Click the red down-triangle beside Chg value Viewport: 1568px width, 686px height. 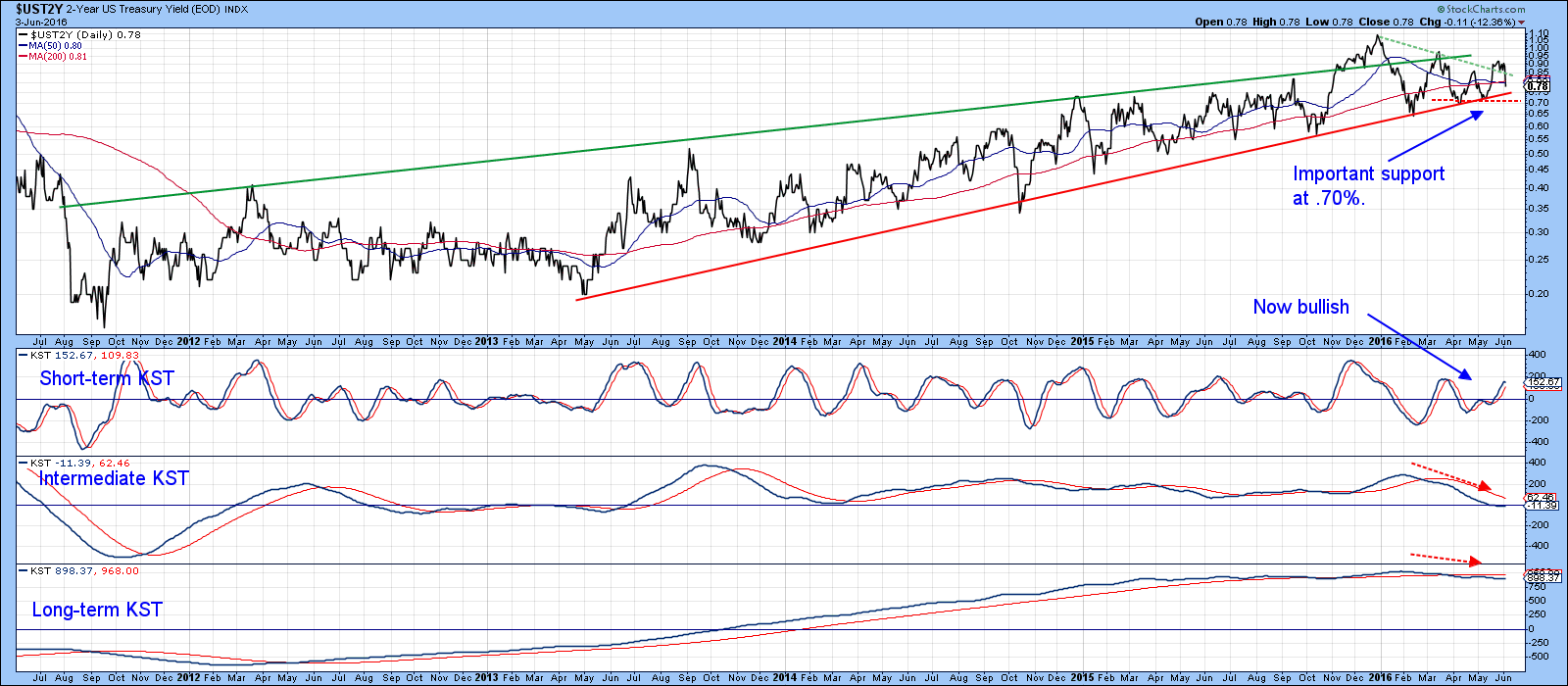pos(1522,23)
